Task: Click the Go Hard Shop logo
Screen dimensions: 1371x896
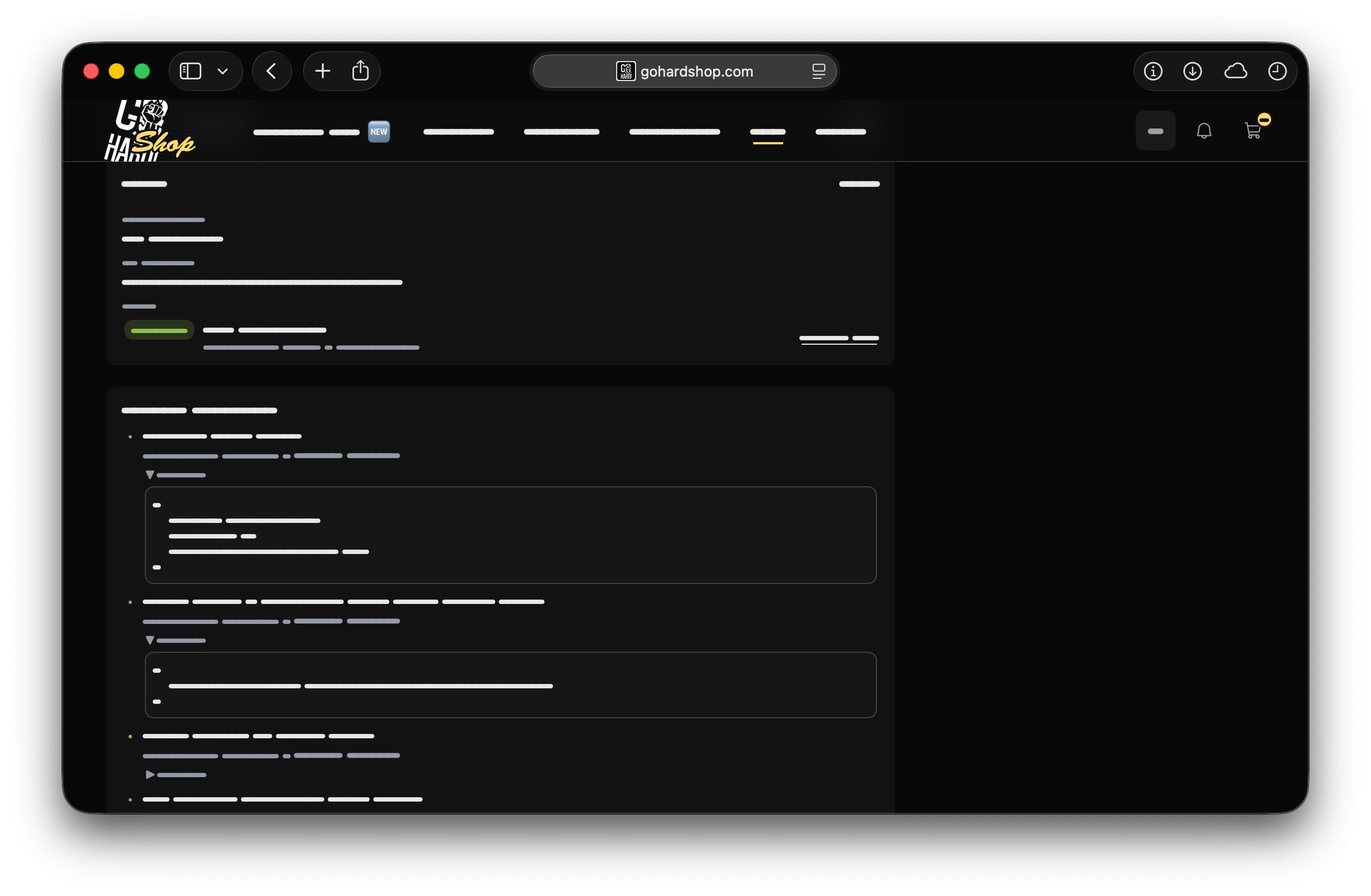Action: tap(150, 132)
